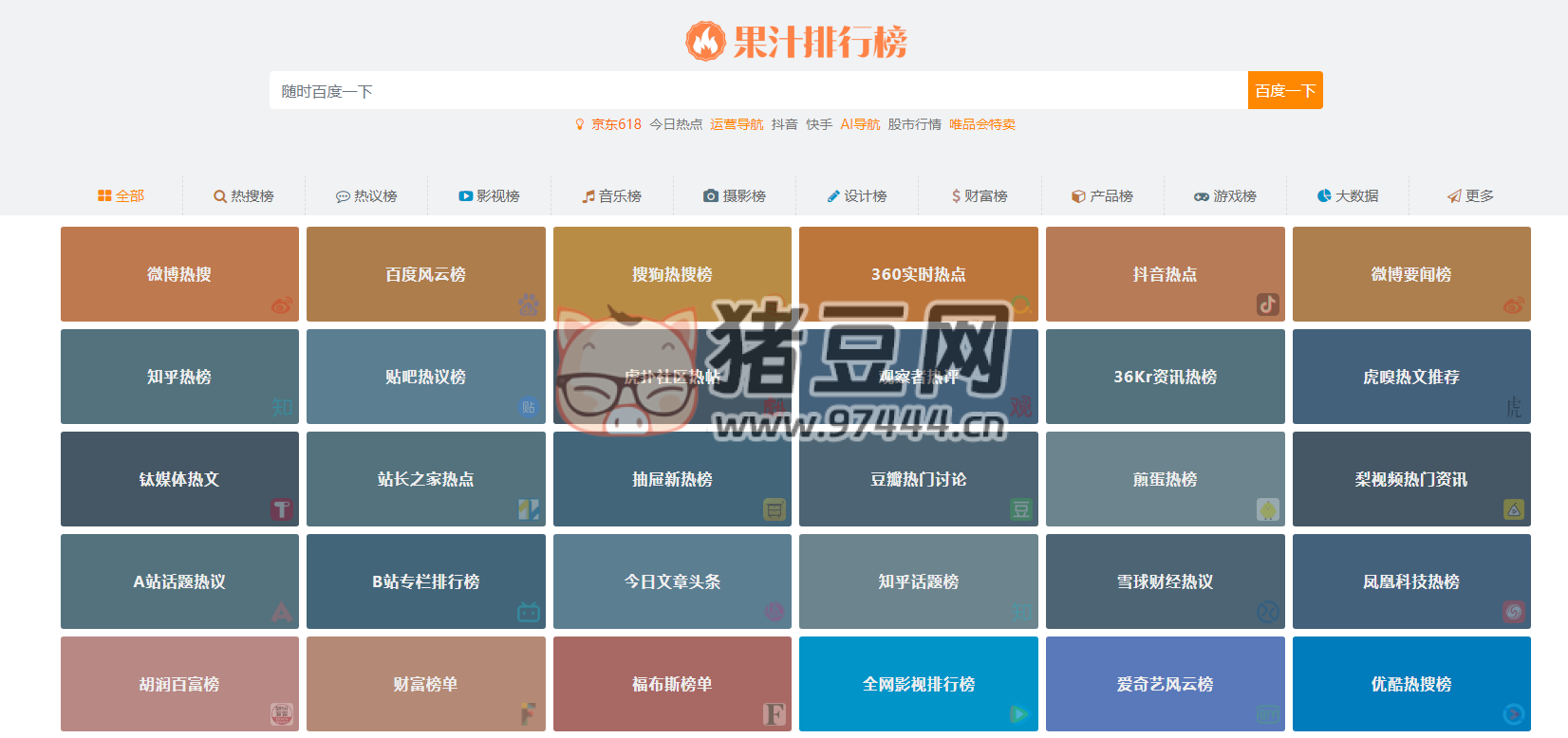The width and height of the screenshot is (1568, 738).
Task: Open the 360实时热点 card
Action: (x=919, y=274)
